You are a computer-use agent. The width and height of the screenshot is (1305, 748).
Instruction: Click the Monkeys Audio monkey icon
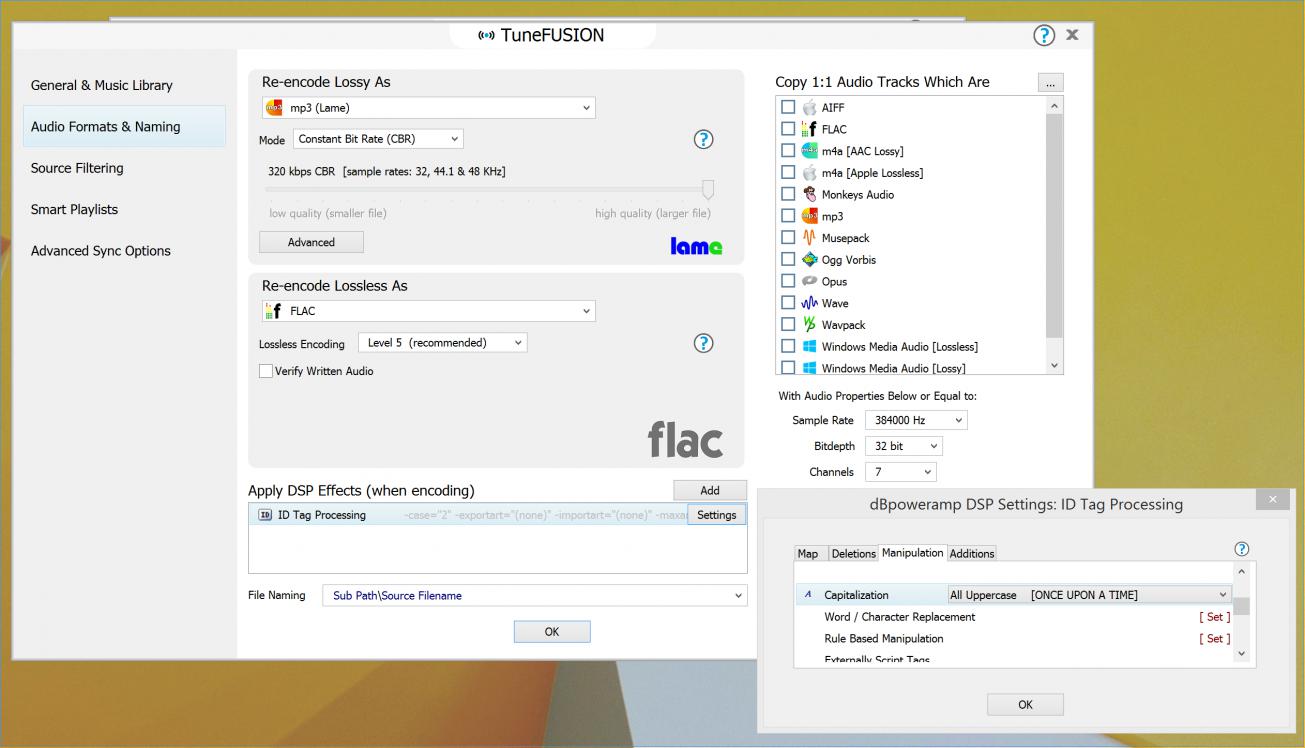coord(809,195)
